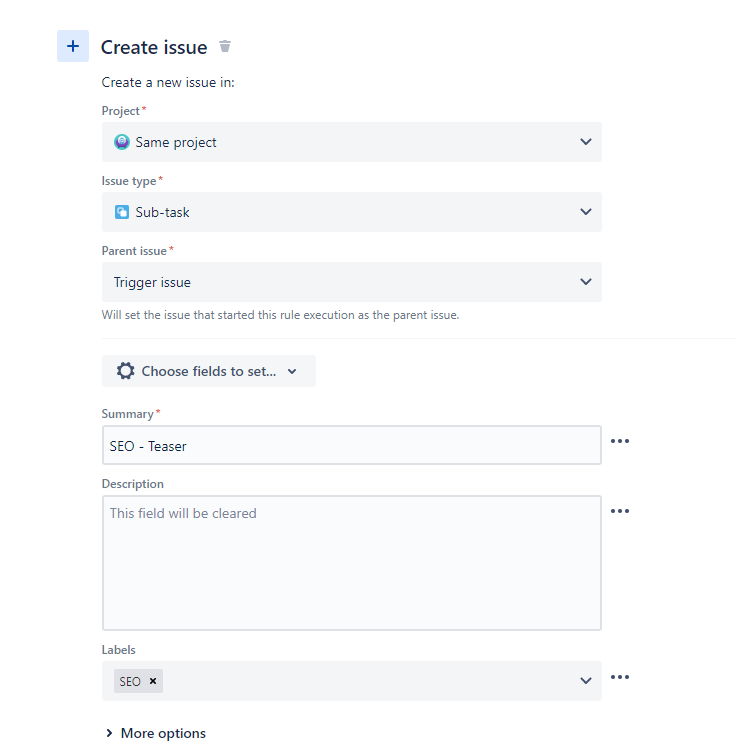Click the blue plus Create issue icon
The height and width of the screenshot is (746, 743).
73,46
